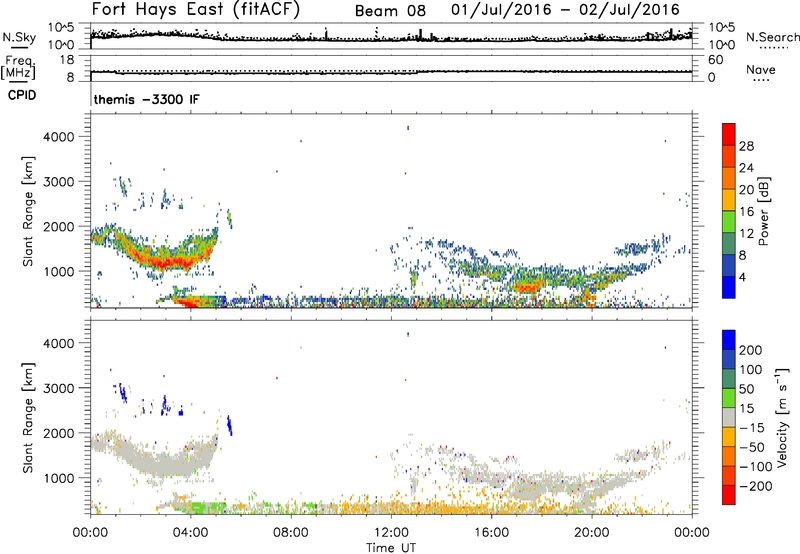Click the Nave legend label
This screenshot has width=800, height=554.
point(760,71)
